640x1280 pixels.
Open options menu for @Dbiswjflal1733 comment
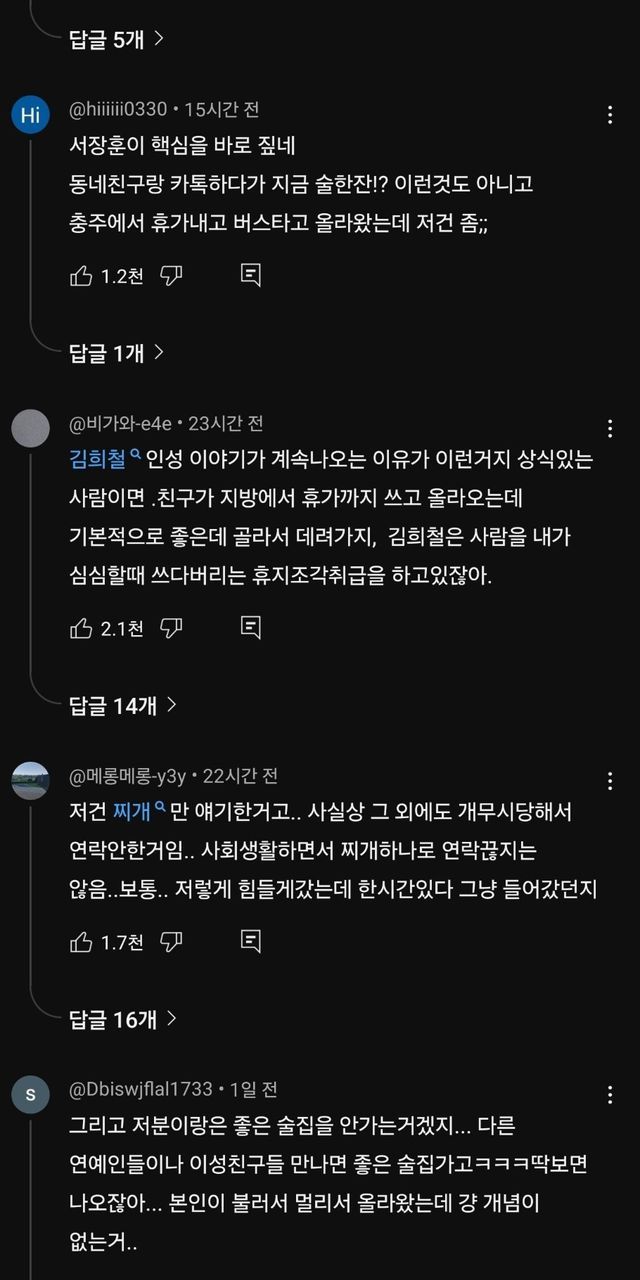[x=610, y=1095]
